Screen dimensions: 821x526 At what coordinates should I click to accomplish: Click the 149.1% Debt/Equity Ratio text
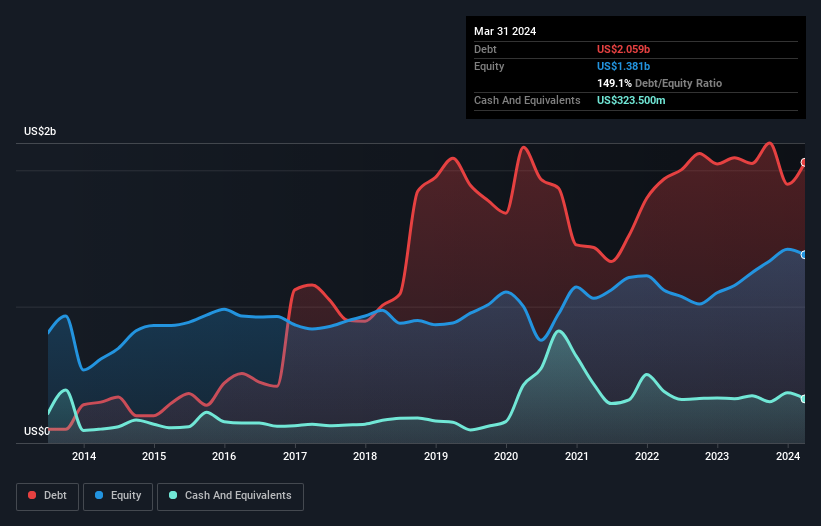point(659,83)
